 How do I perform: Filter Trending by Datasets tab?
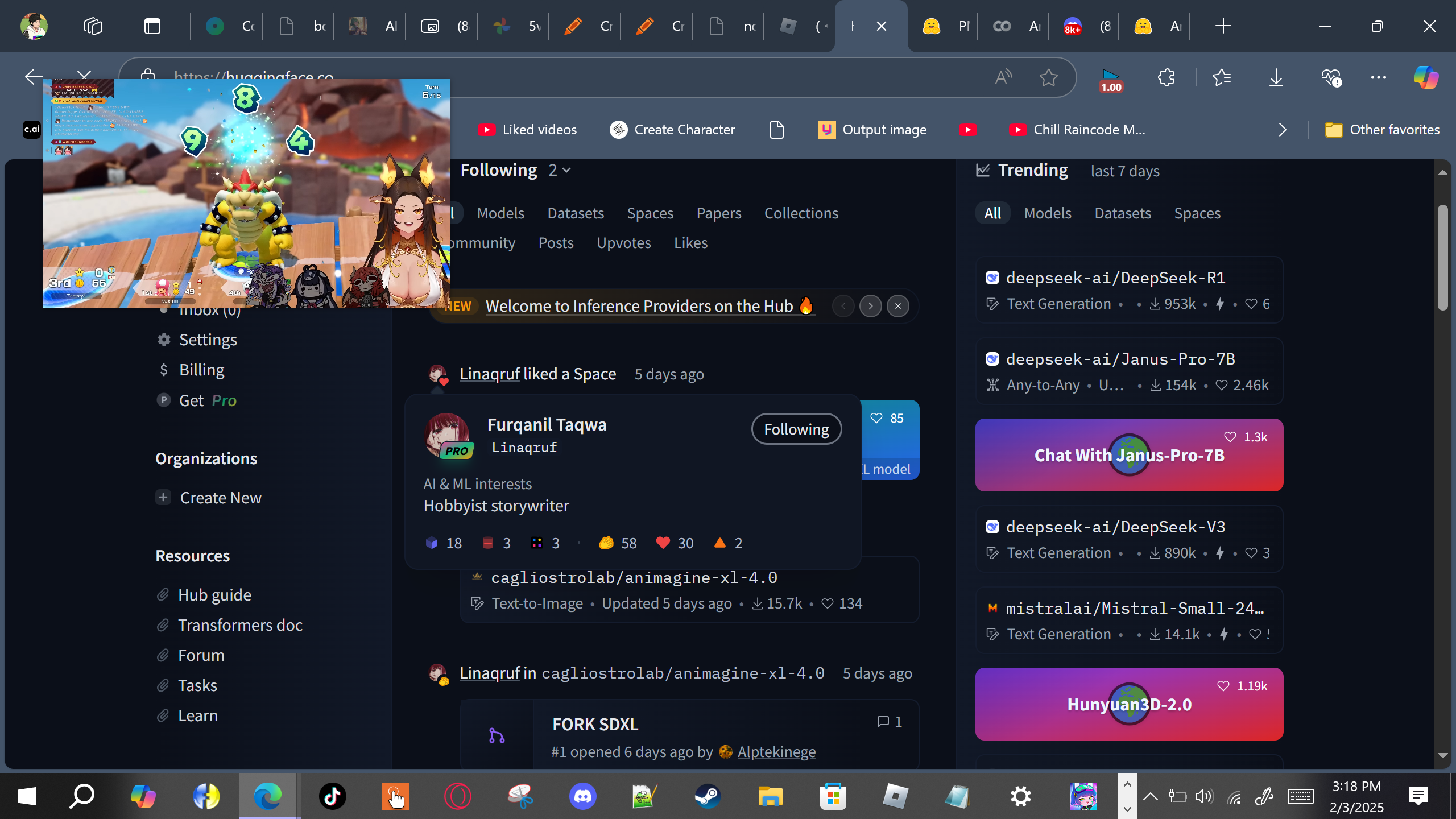1123,213
